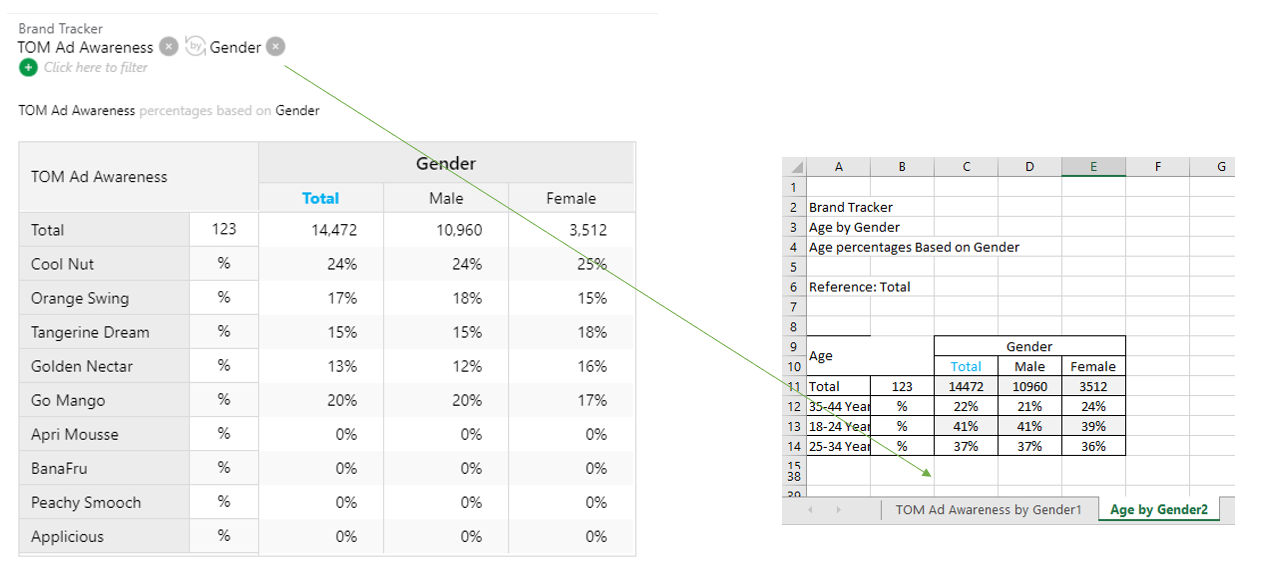
Task: Click the 14,472 total value
Action: click(334, 230)
